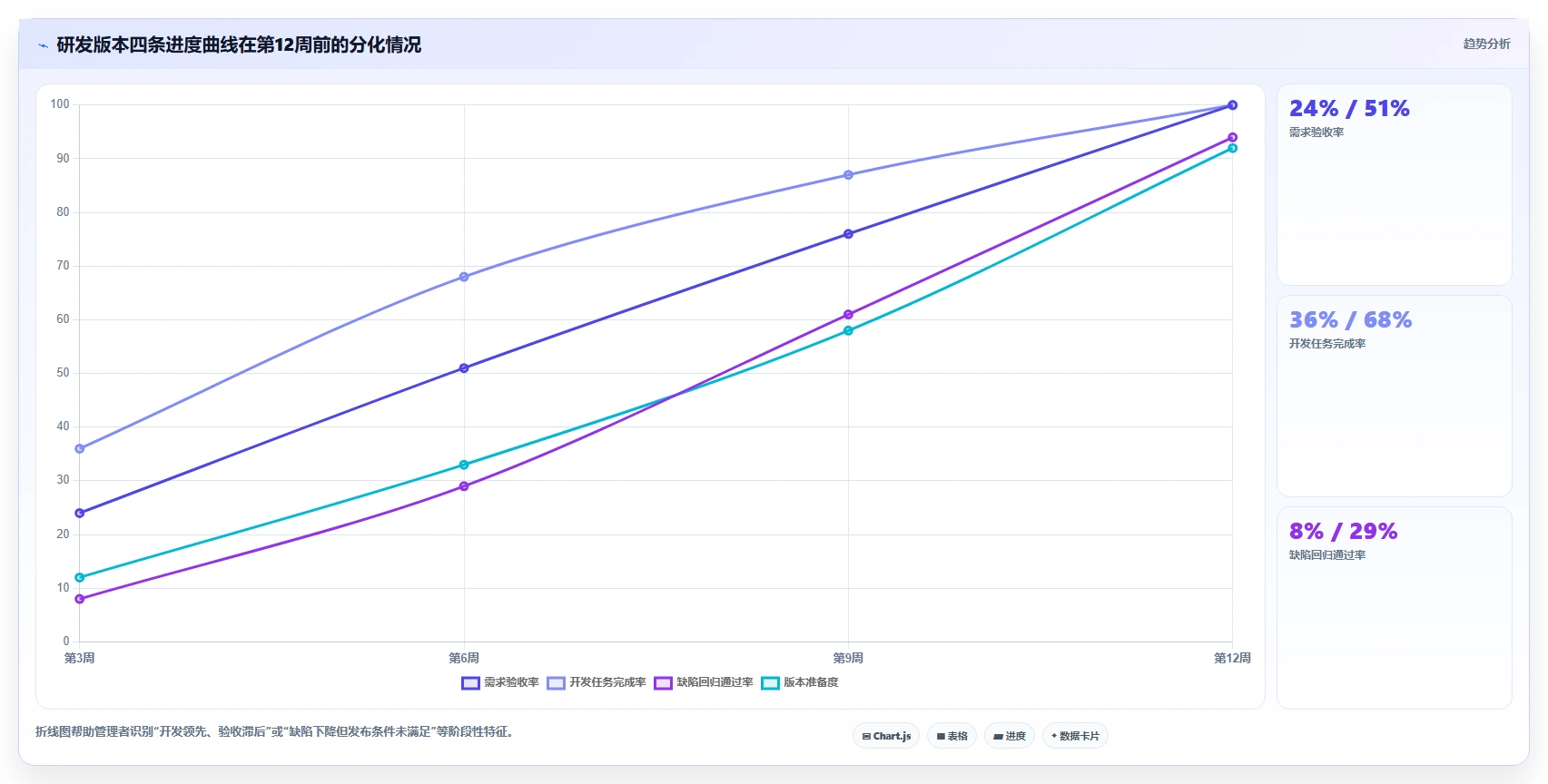The width and height of the screenshot is (1548, 784).
Task: Select the 数据卡片 chip label
Action: (1080, 736)
